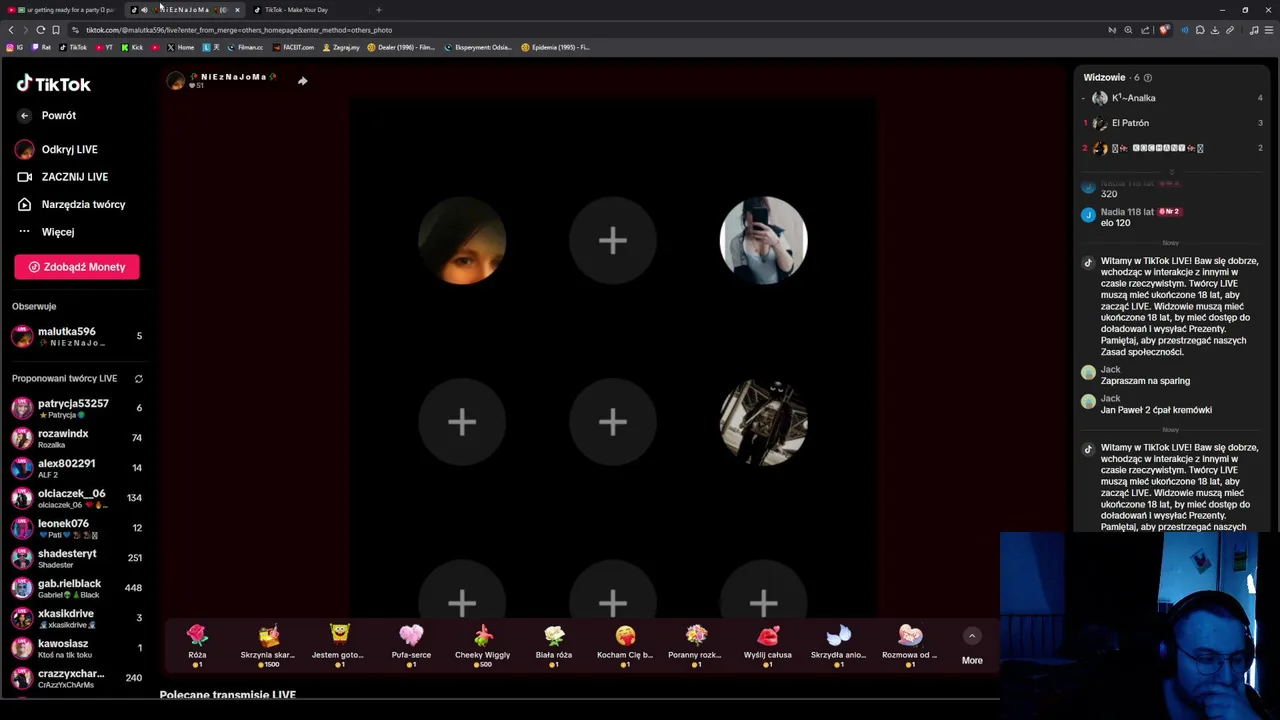Send the Róża gift
Viewport: 1280px width, 720px height.
197,645
